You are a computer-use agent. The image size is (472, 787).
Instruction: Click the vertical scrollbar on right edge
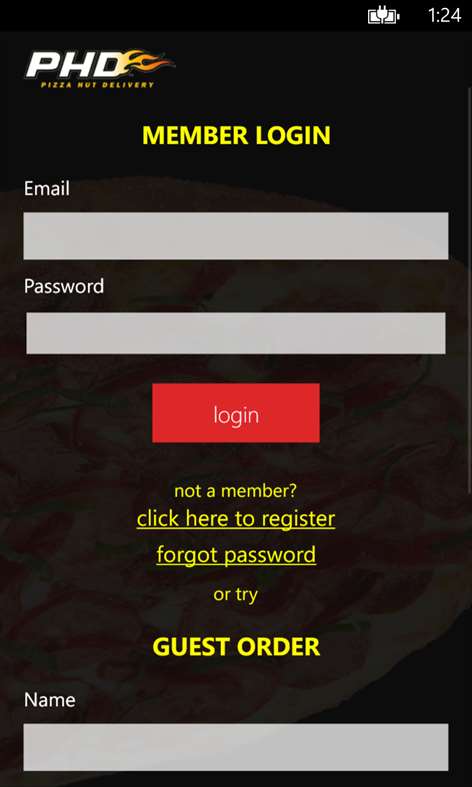pyautogui.click(x=470, y=291)
